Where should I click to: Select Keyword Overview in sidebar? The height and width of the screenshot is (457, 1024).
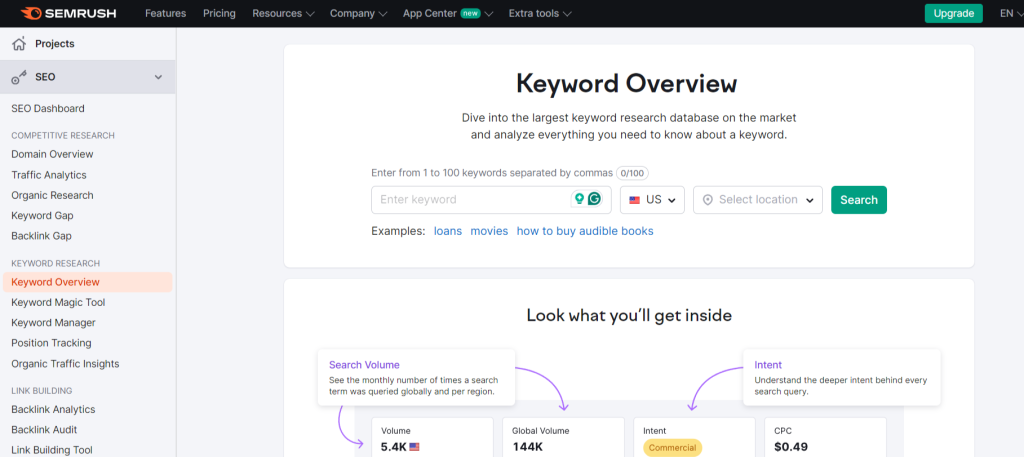coord(88,282)
